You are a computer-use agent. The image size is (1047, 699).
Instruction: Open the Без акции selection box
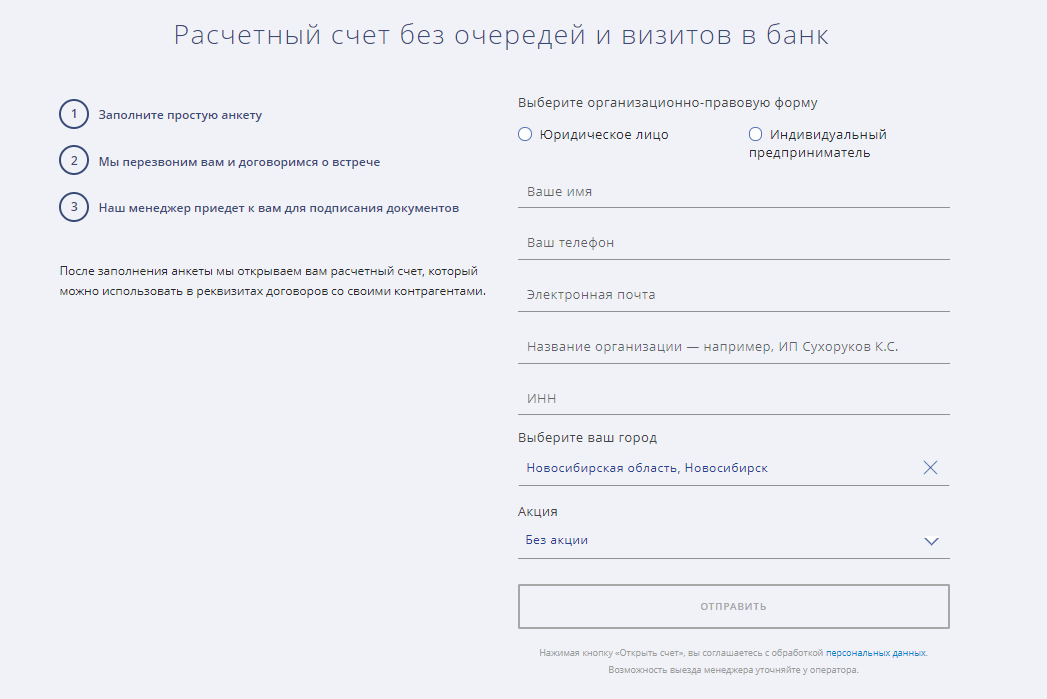pos(733,541)
